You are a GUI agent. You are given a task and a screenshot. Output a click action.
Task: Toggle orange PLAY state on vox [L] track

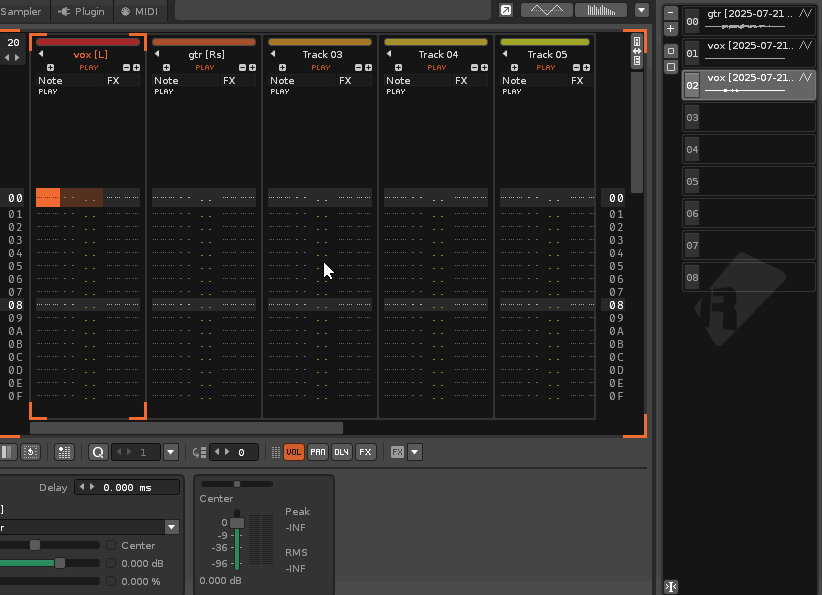click(89, 68)
